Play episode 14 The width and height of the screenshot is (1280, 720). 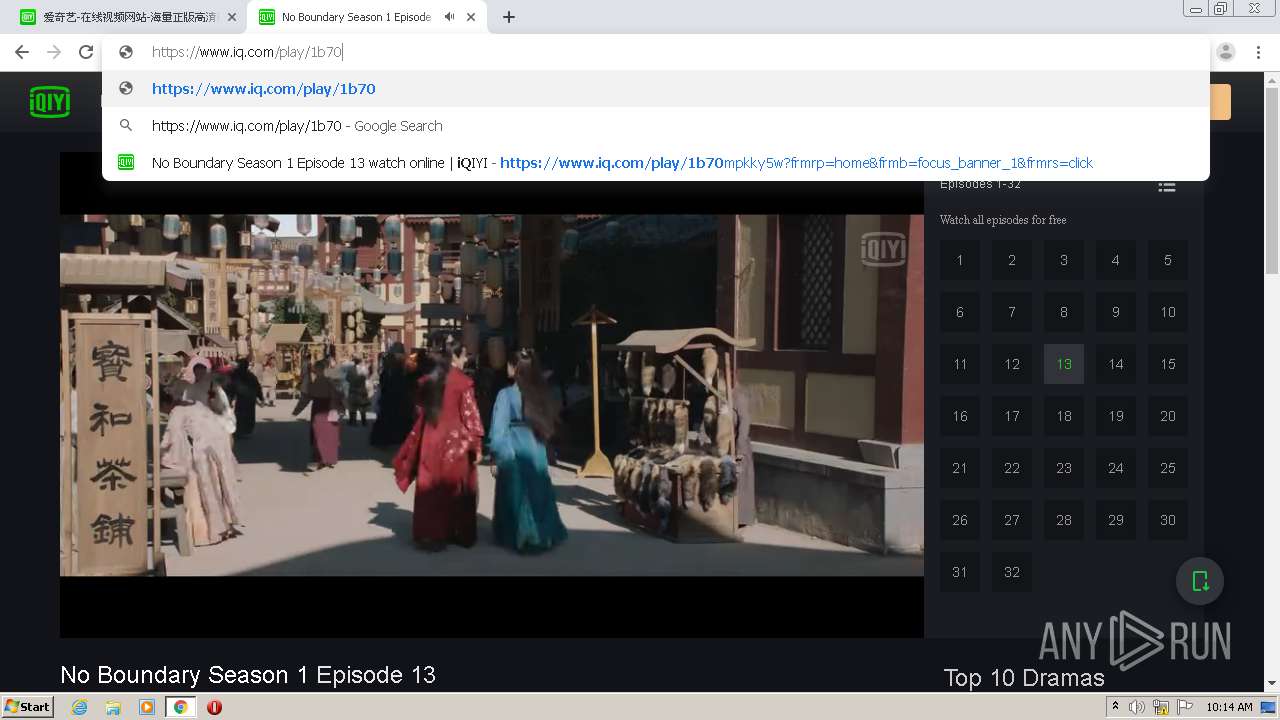click(x=1116, y=364)
